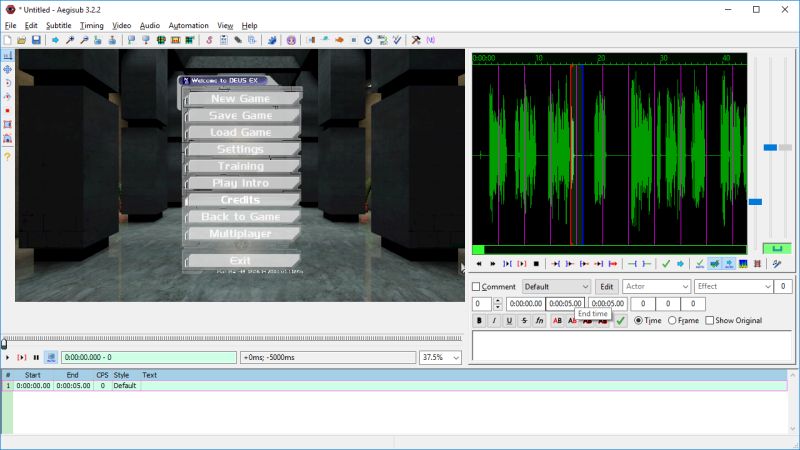This screenshot has width=800, height=450.
Task: Open the Shift Times clock icon
Action: [368, 40]
